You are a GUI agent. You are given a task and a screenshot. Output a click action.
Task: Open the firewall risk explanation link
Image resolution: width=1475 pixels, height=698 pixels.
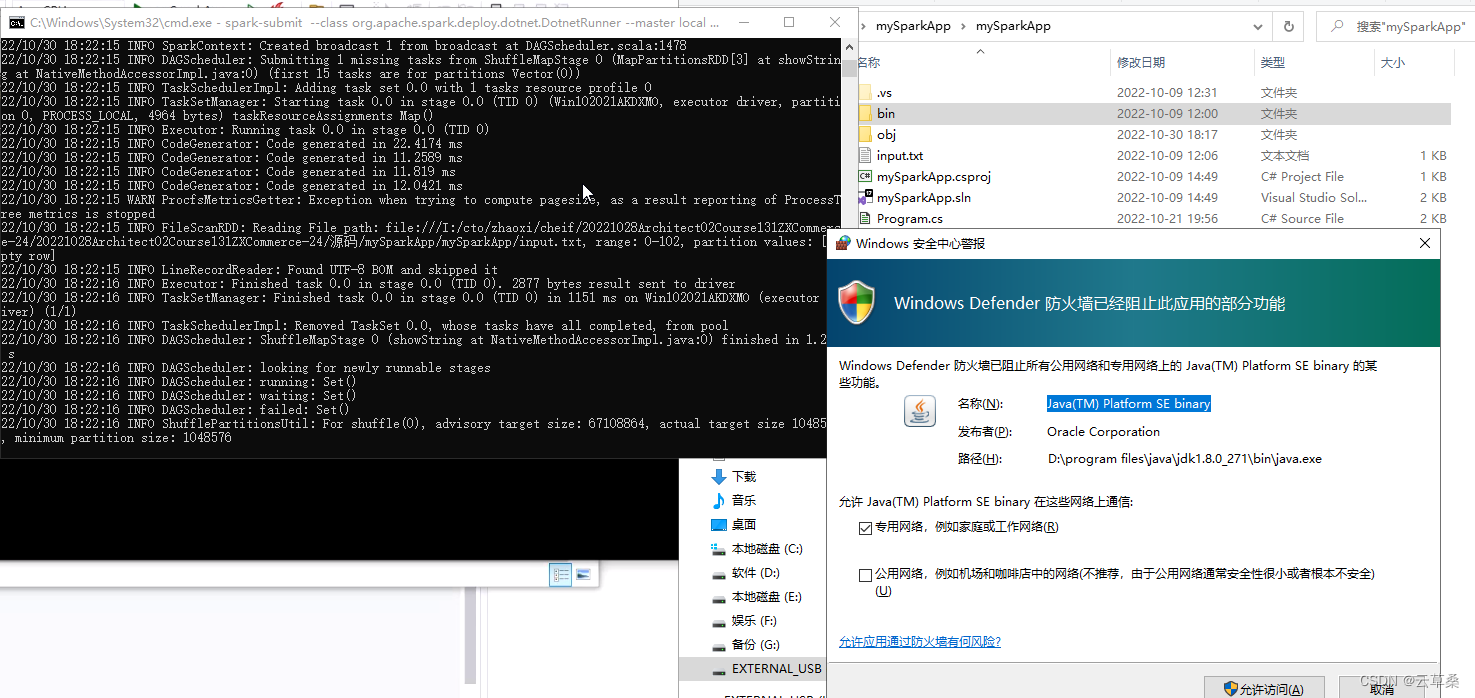coord(919,641)
